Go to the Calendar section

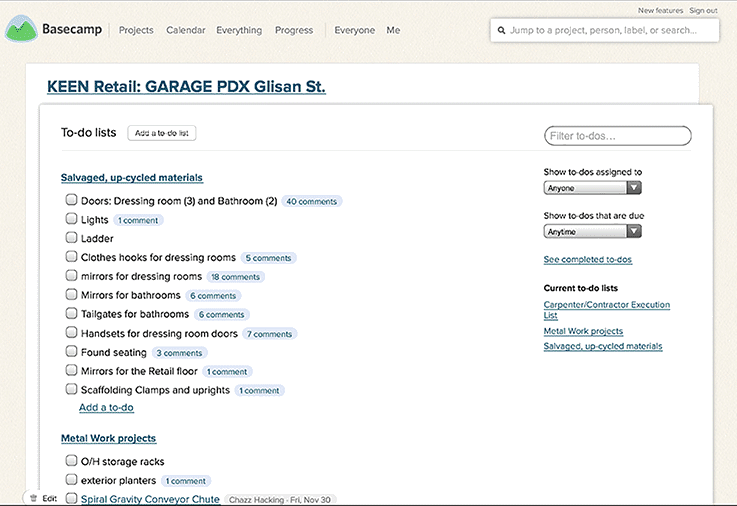click(186, 30)
